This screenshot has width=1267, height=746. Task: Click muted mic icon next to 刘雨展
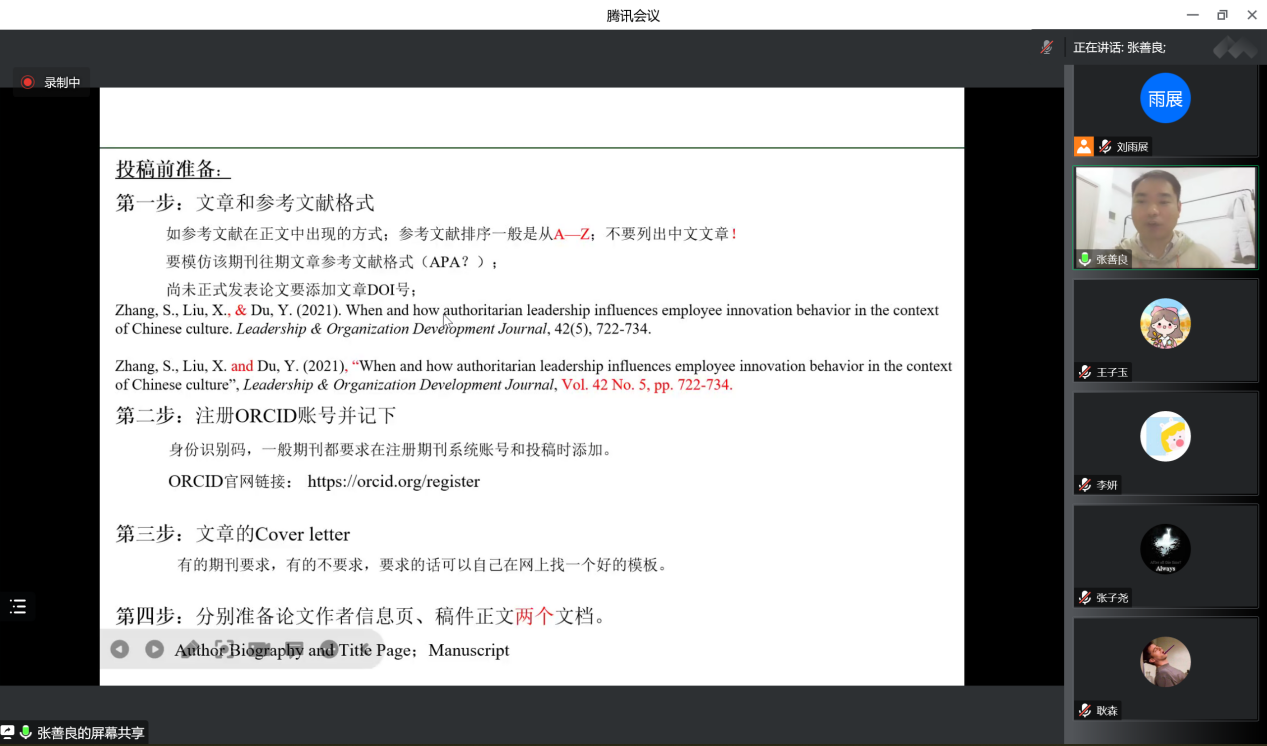pos(1105,146)
